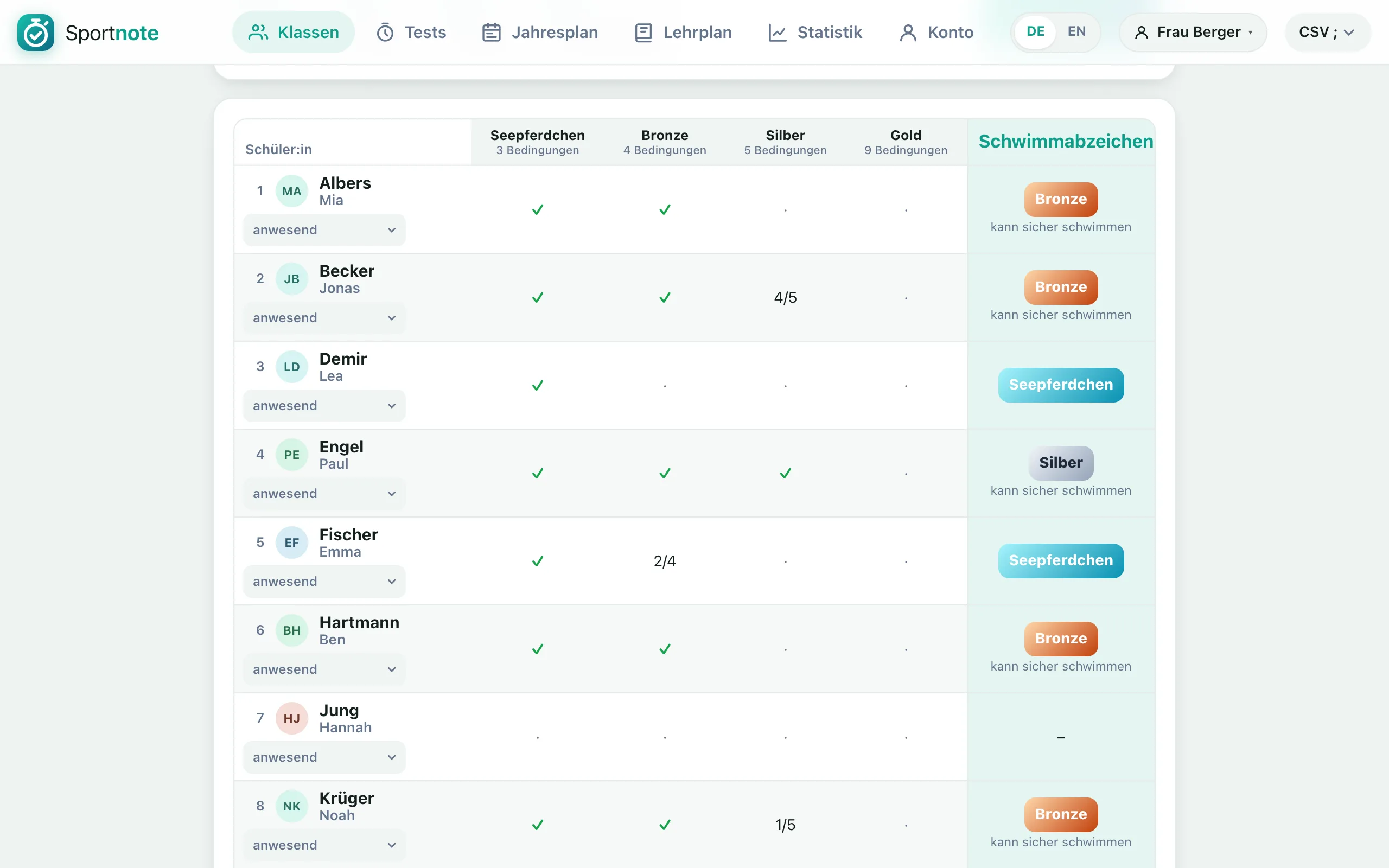This screenshot has height=868, width=1389.
Task: Open the Frau Berger user menu
Action: 1193,32
